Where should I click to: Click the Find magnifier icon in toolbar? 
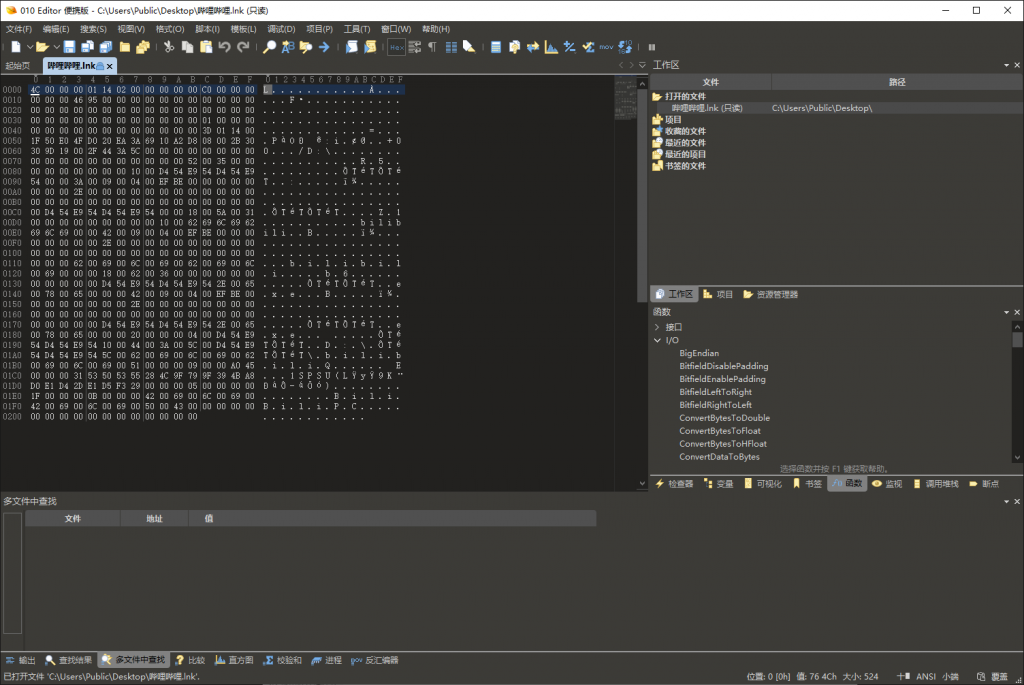[269, 47]
